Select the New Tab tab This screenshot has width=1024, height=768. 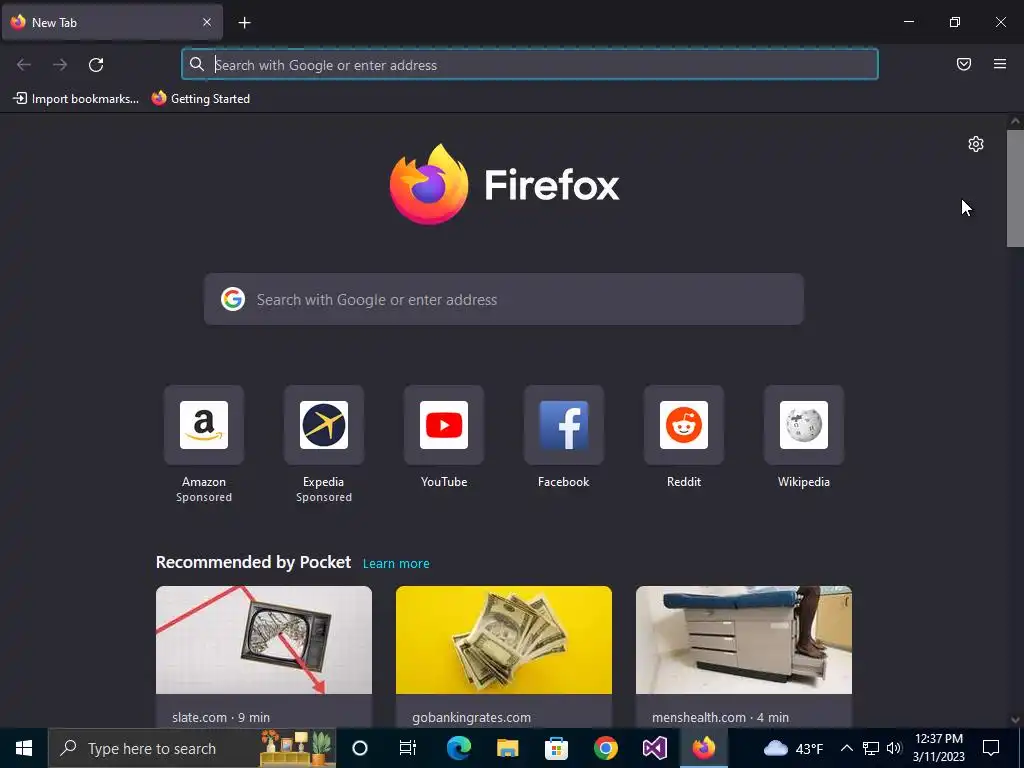point(112,22)
